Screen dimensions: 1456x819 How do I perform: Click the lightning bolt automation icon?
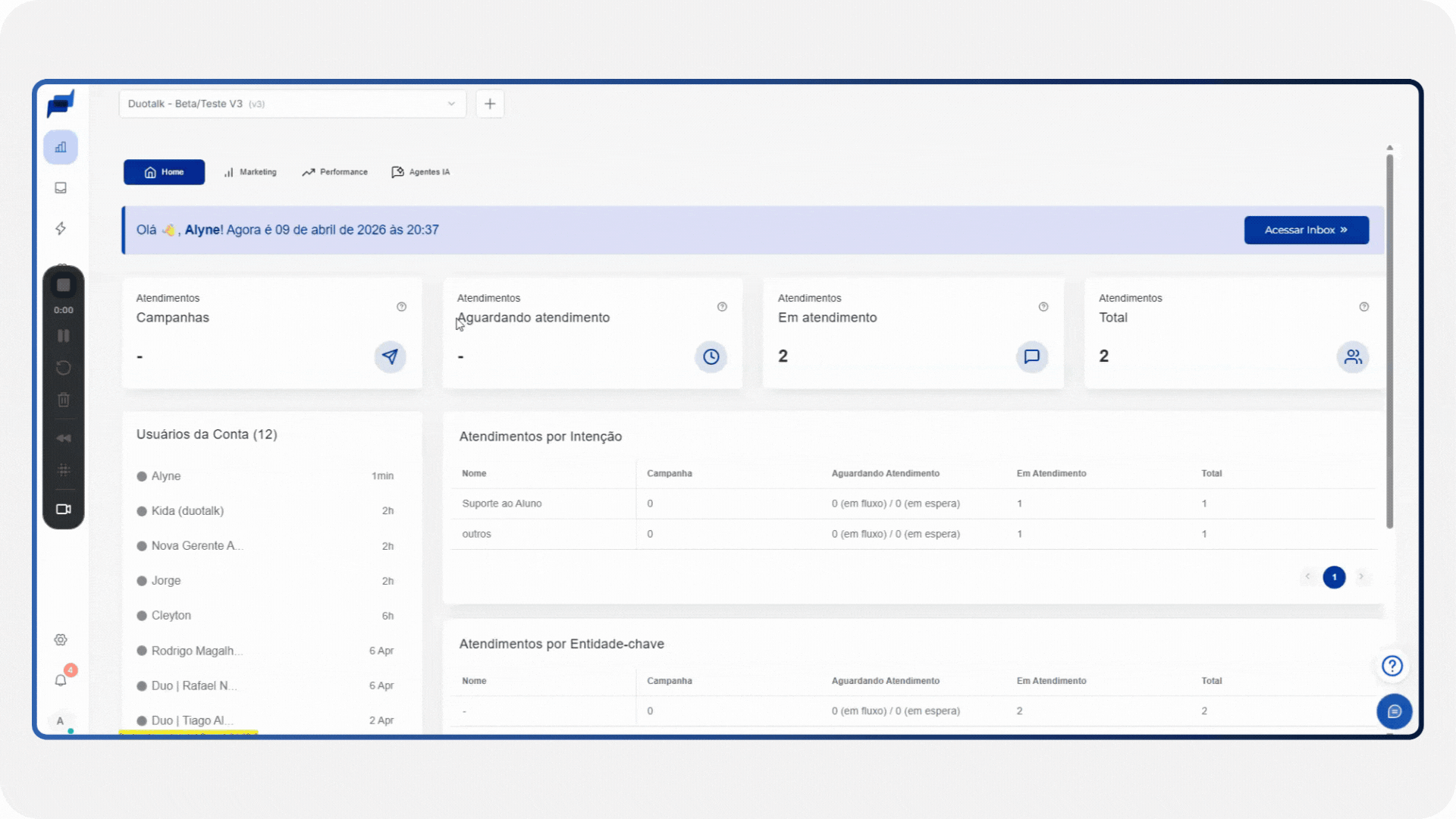[61, 228]
